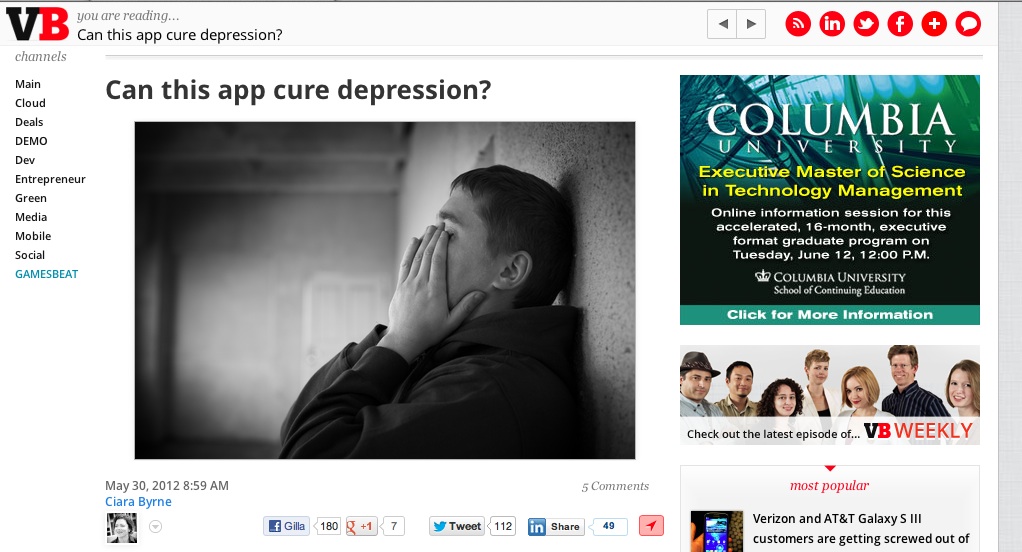Screen dimensions: 1022x552
Task: Select the Mobile channel
Action: click(x=33, y=236)
